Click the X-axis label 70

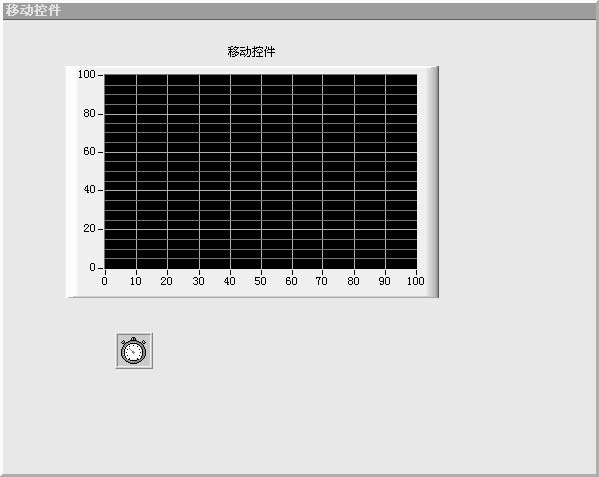pos(322,281)
